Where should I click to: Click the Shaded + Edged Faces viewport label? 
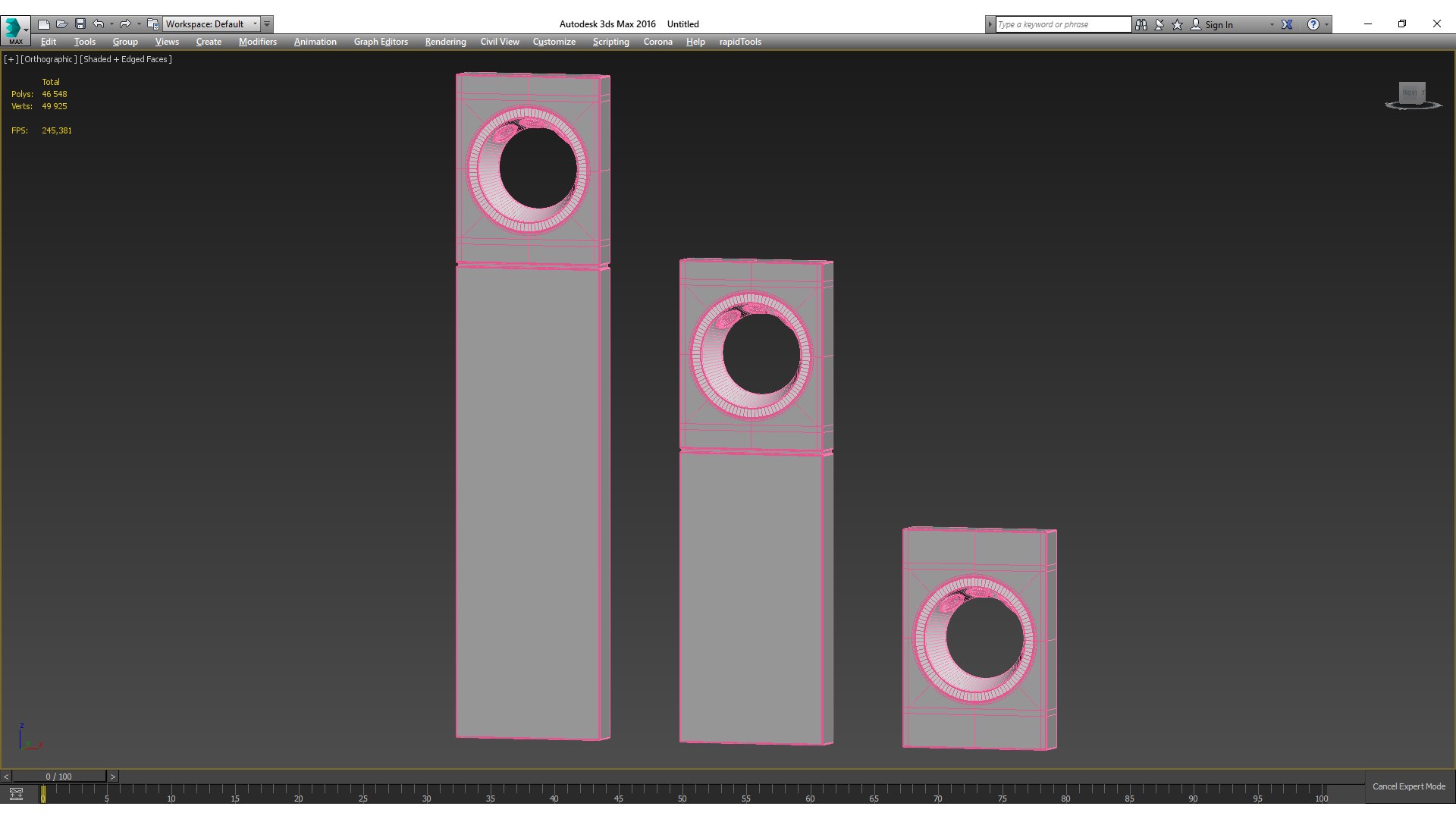click(x=126, y=59)
